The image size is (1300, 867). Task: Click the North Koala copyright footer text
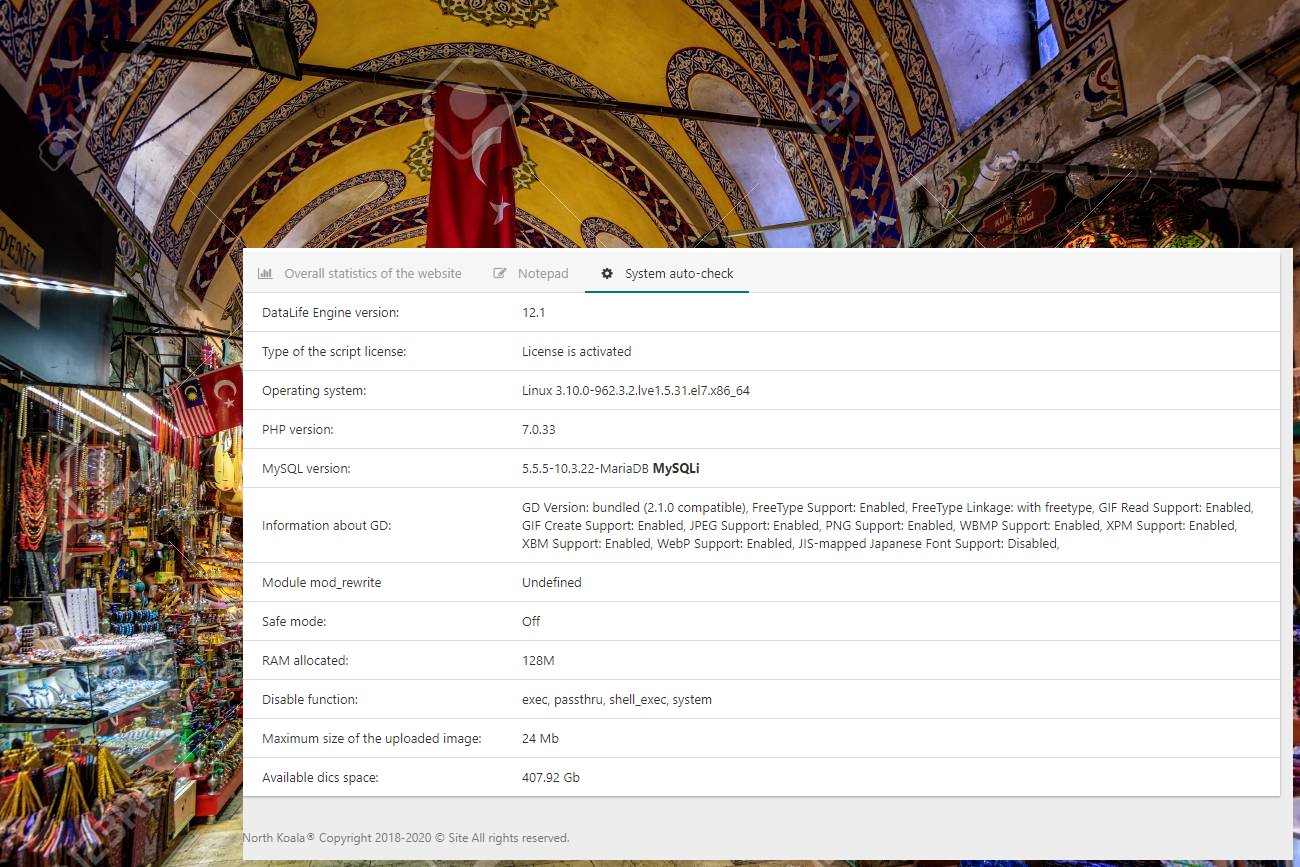(x=406, y=838)
